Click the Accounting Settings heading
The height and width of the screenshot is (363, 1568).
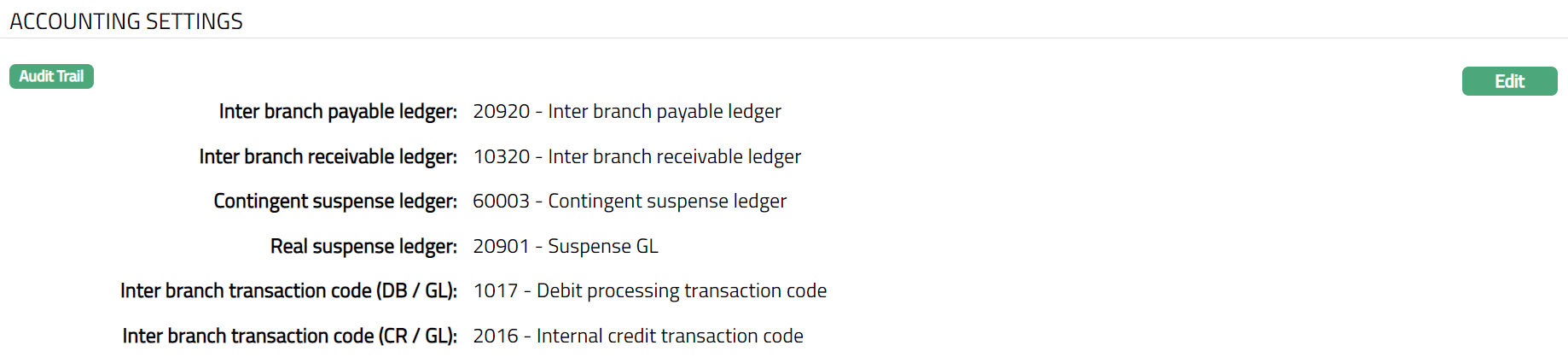pos(126,21)
